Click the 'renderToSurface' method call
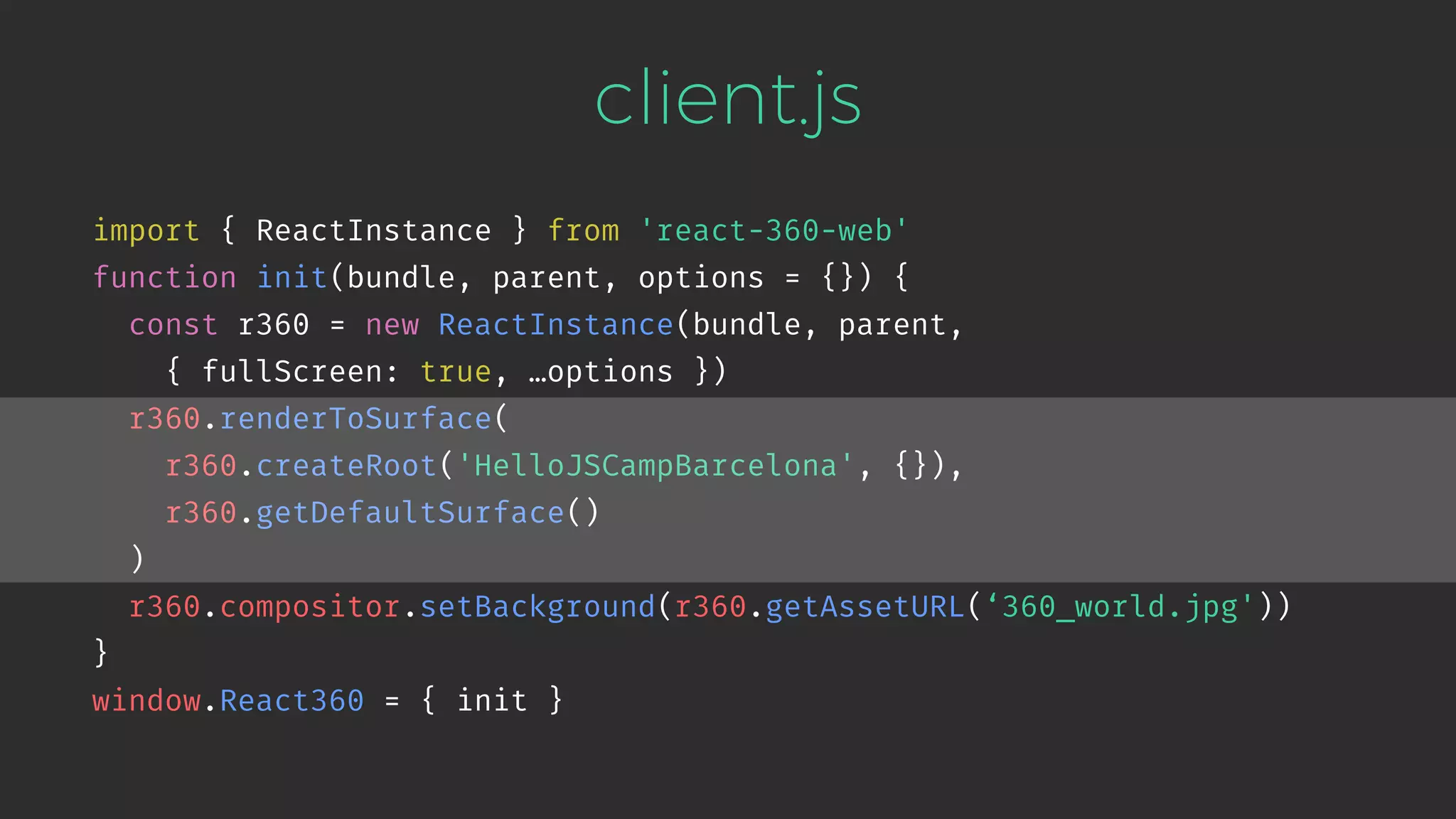This screenshot has height=819, width=1456. 355,419
